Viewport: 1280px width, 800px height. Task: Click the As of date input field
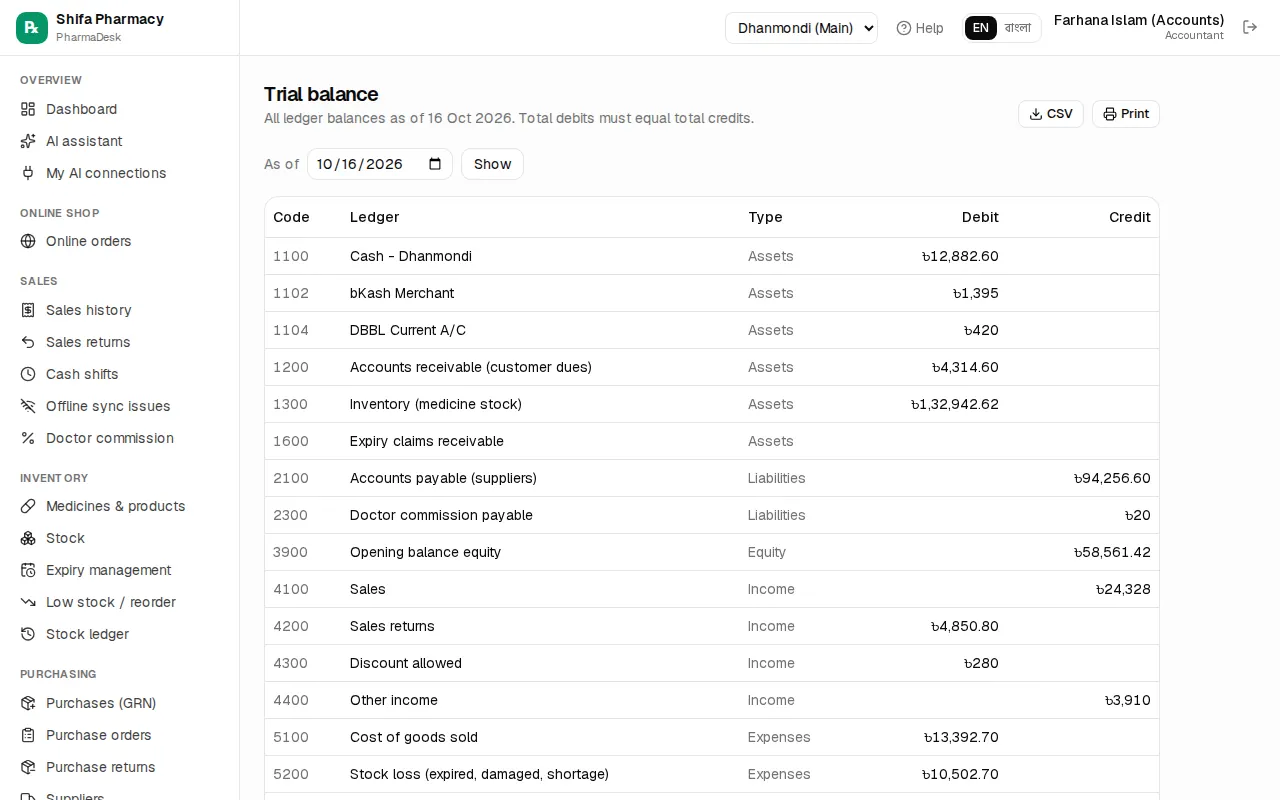coord(380,164)
